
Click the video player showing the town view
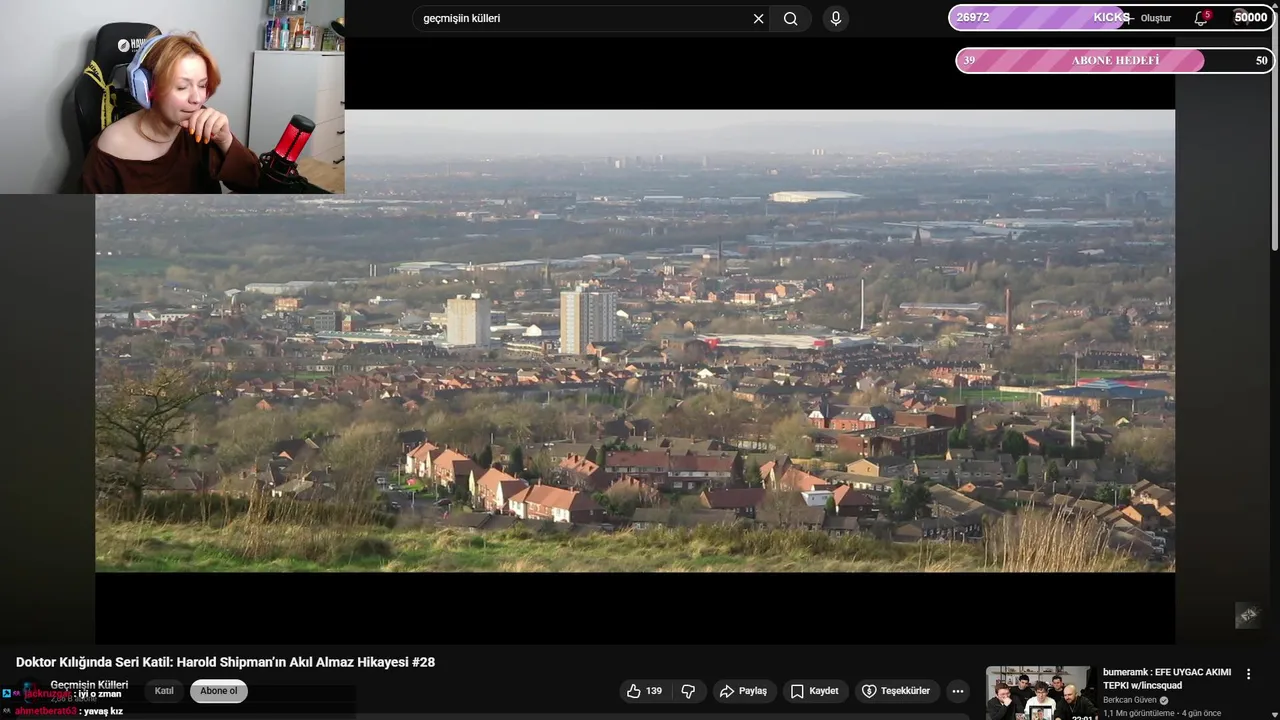coord(635,340)
